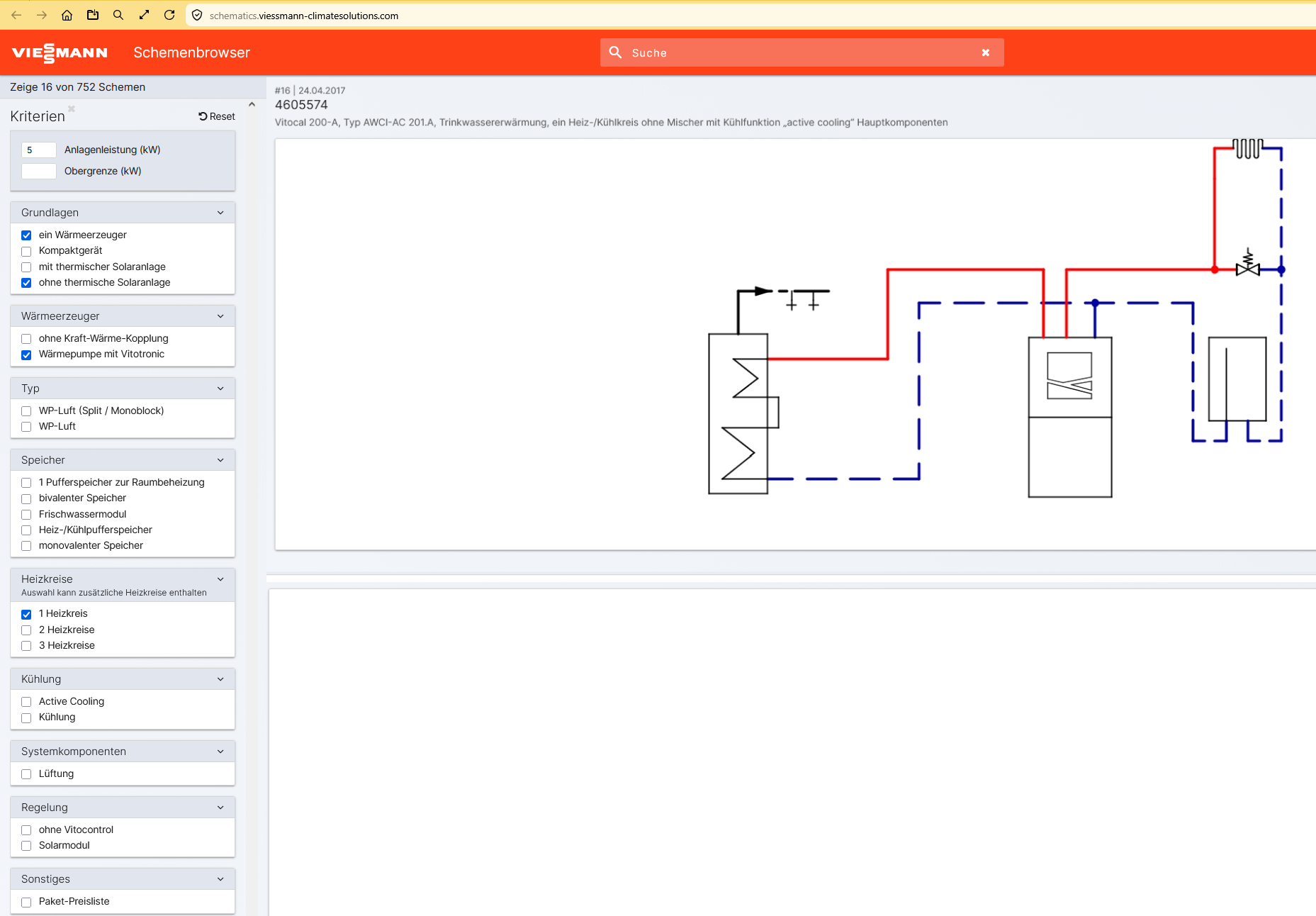Click the browser back arrow
1316x916 pixels.
tap(16, 15)
